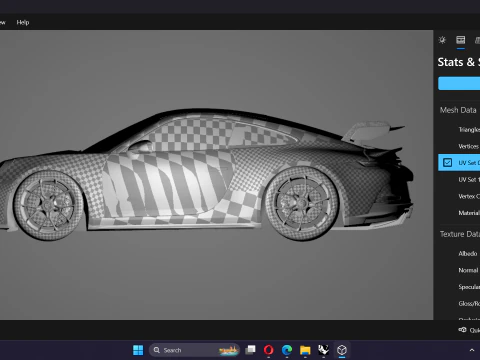
Task: Click the taskbar Search box
Action: click(194, 350)
